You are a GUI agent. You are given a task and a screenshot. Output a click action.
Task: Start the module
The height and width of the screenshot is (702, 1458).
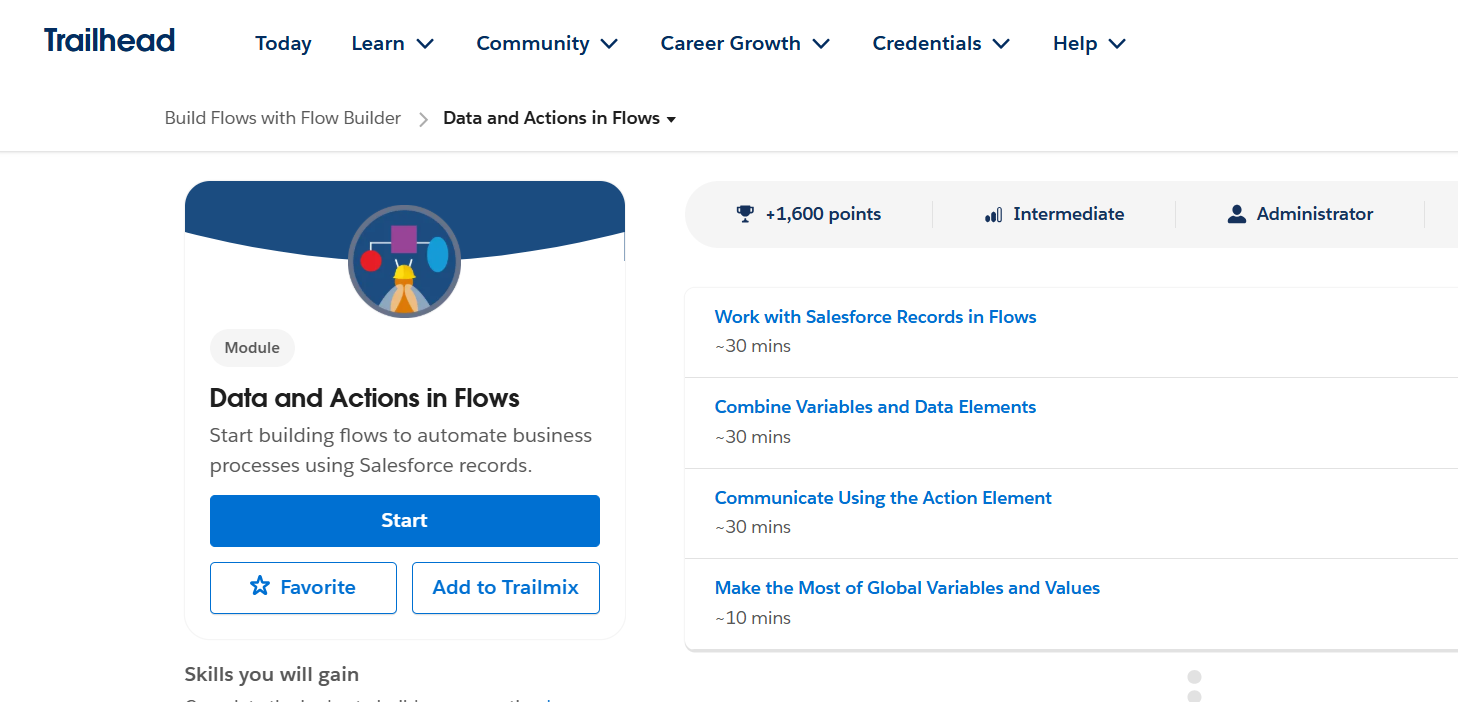(x=405, y=521)
